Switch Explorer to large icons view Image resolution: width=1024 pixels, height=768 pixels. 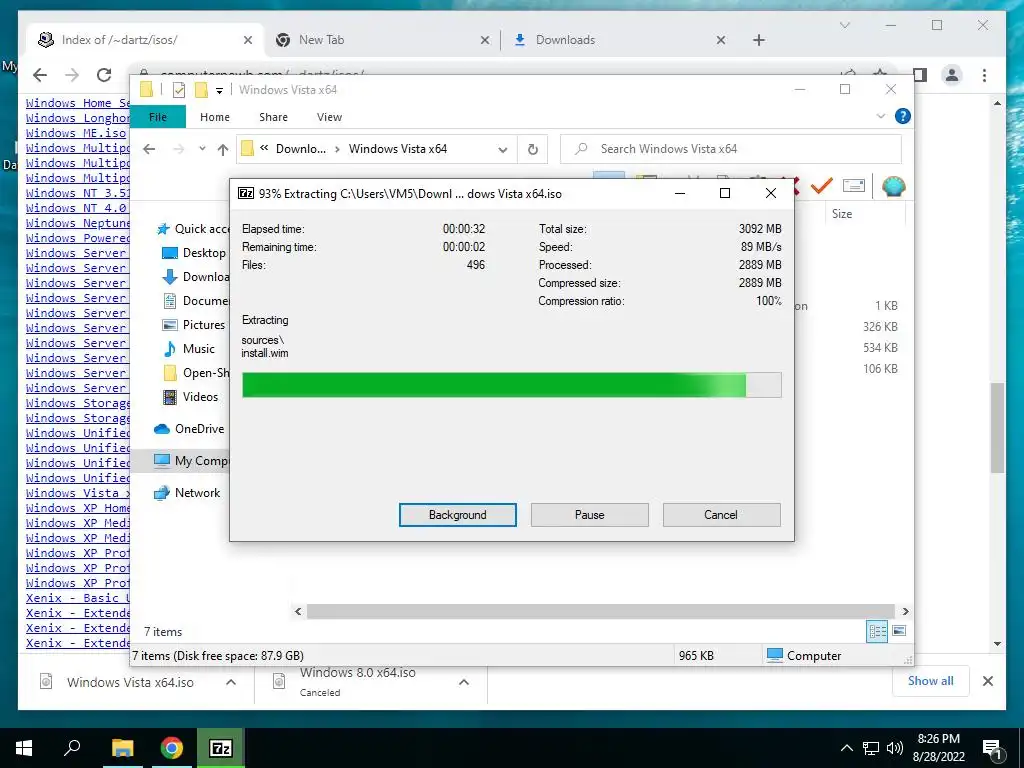[x=899, y=631]
